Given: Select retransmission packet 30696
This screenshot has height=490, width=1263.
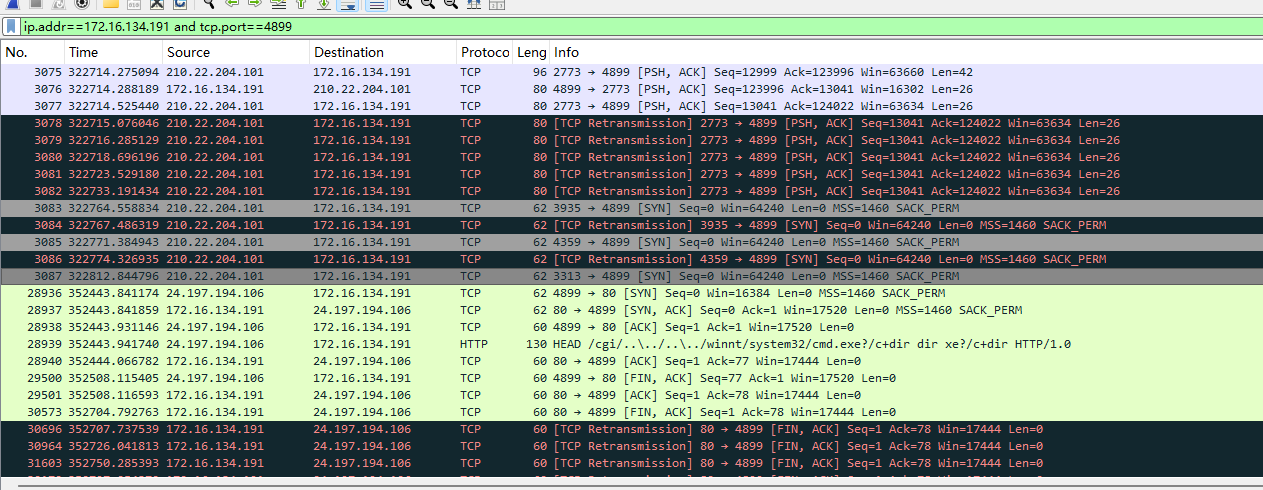Looking at the screenshot, I should 631,429.
